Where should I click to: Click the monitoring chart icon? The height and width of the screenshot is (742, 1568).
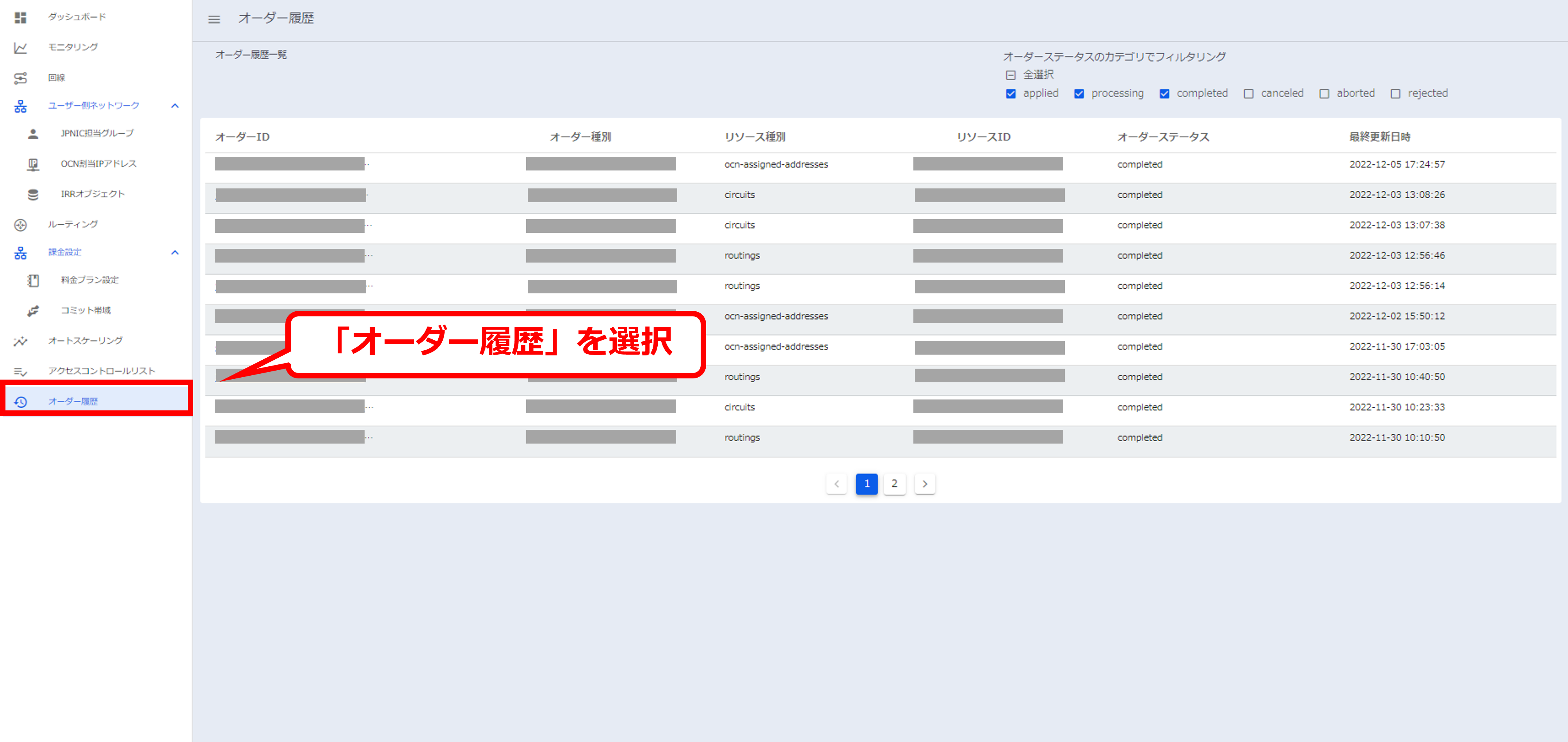pyautogui.click(x=20, y=48)
